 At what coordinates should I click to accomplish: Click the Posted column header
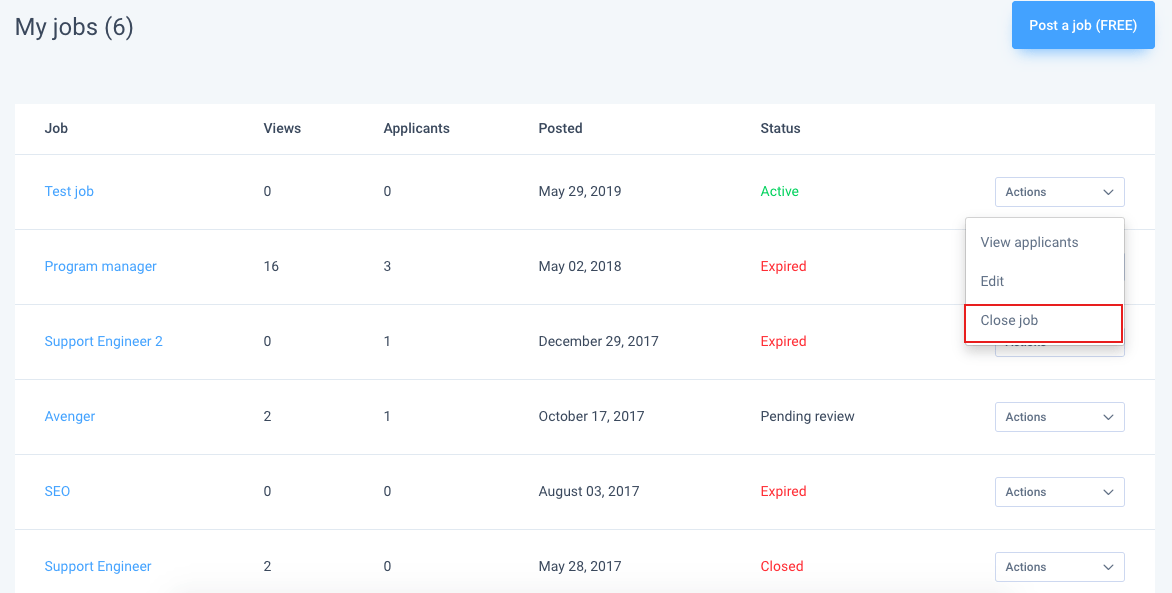click(560, 128)
